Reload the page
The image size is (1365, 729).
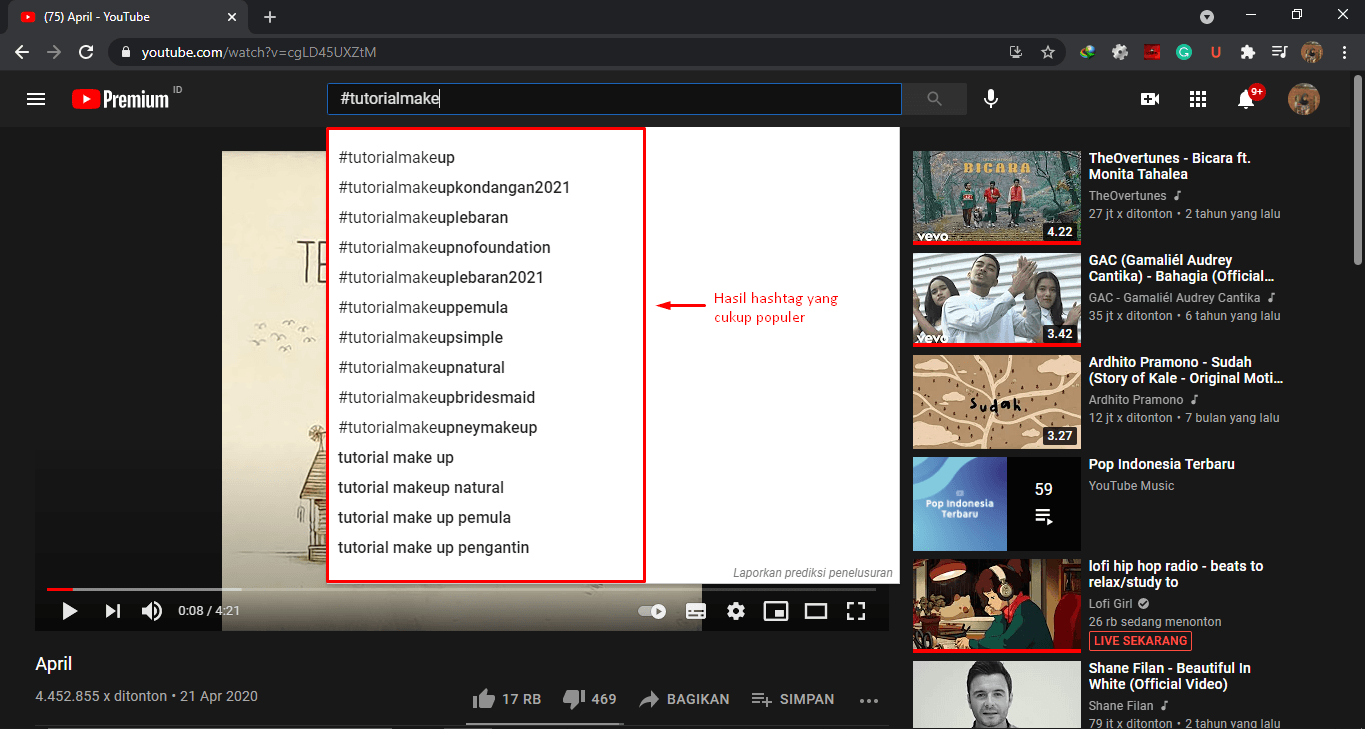pyautogui.click(x=86, y=52)
